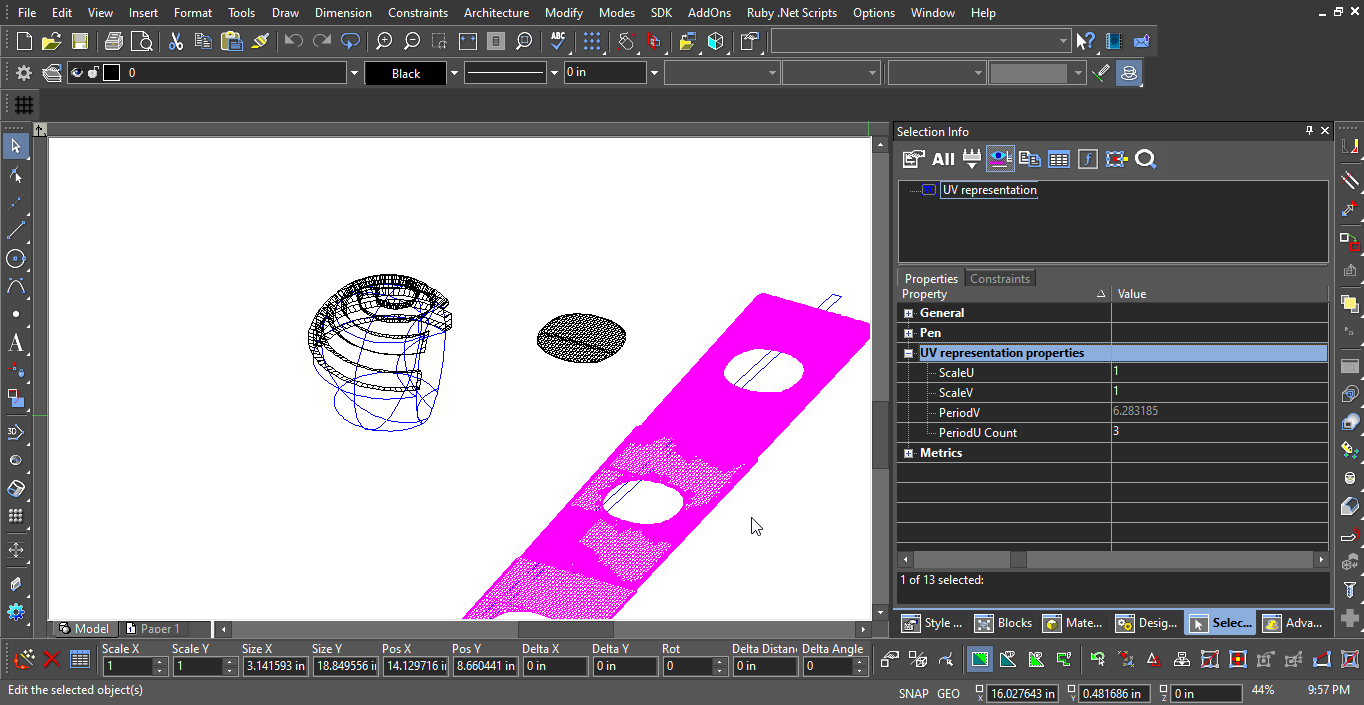Save the drawing with the floppy disk icon
This screenshot has height=705, width=1364.
click(x=80, y=41)
